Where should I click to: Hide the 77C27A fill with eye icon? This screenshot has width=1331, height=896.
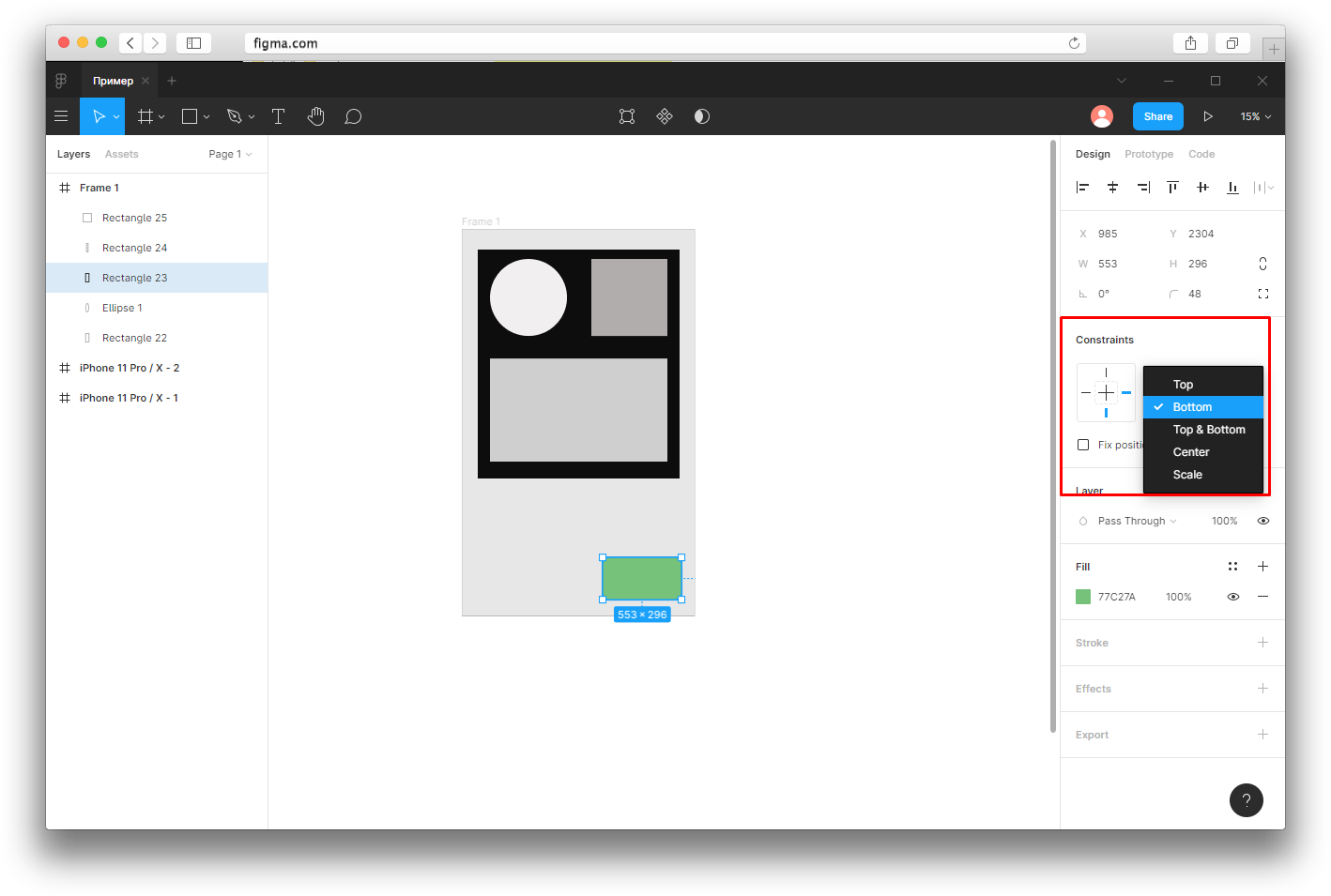click(x=1233, y=597)
